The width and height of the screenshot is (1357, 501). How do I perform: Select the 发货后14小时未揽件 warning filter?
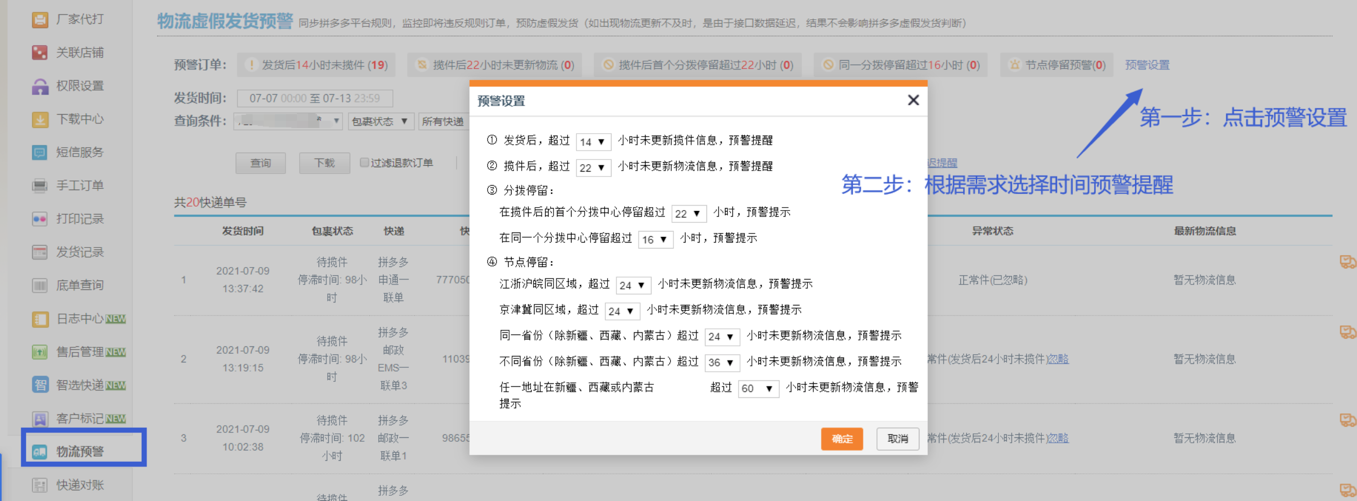[316, 65]
